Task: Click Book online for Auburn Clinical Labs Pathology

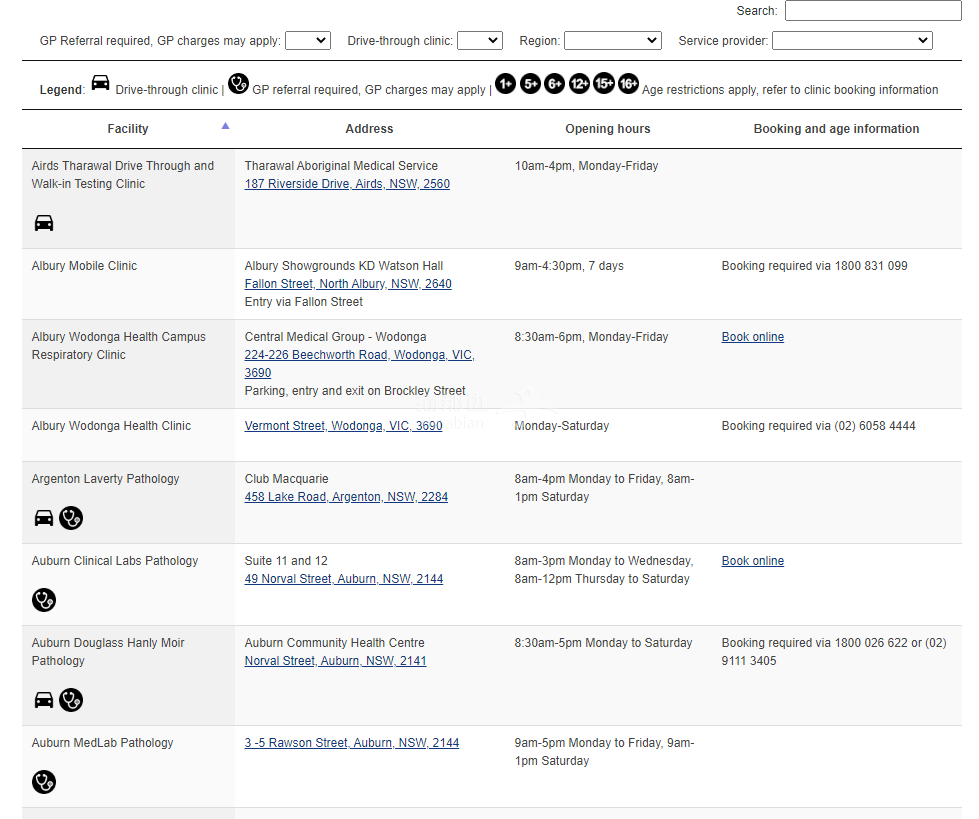Action: 753,561
